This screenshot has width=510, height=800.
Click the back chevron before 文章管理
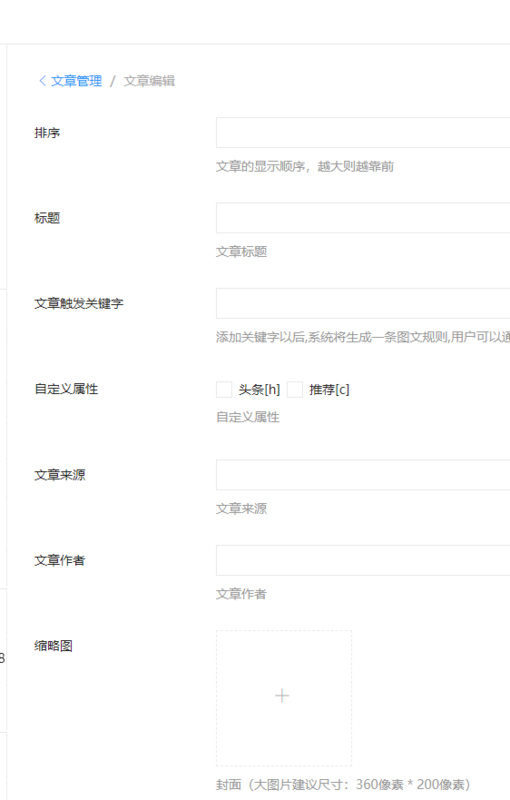43,81
